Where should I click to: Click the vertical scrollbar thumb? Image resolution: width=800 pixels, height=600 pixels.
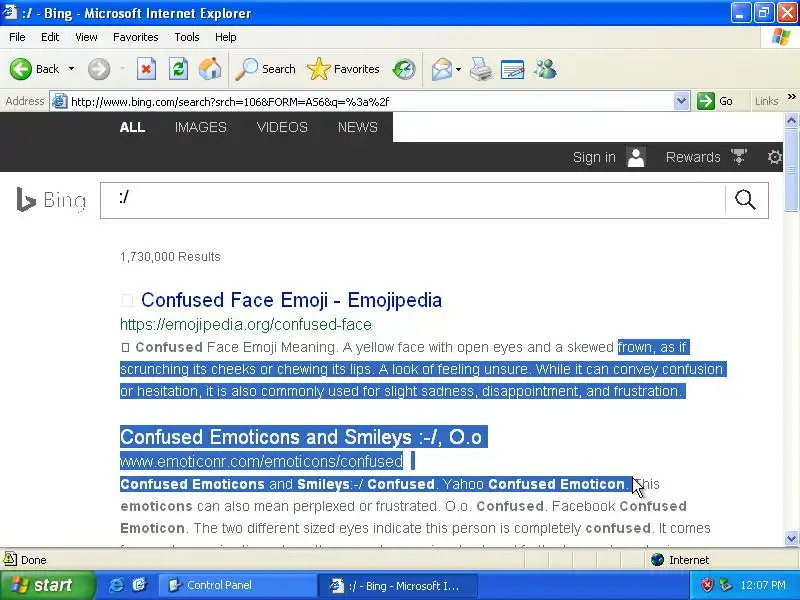point(791,169)
